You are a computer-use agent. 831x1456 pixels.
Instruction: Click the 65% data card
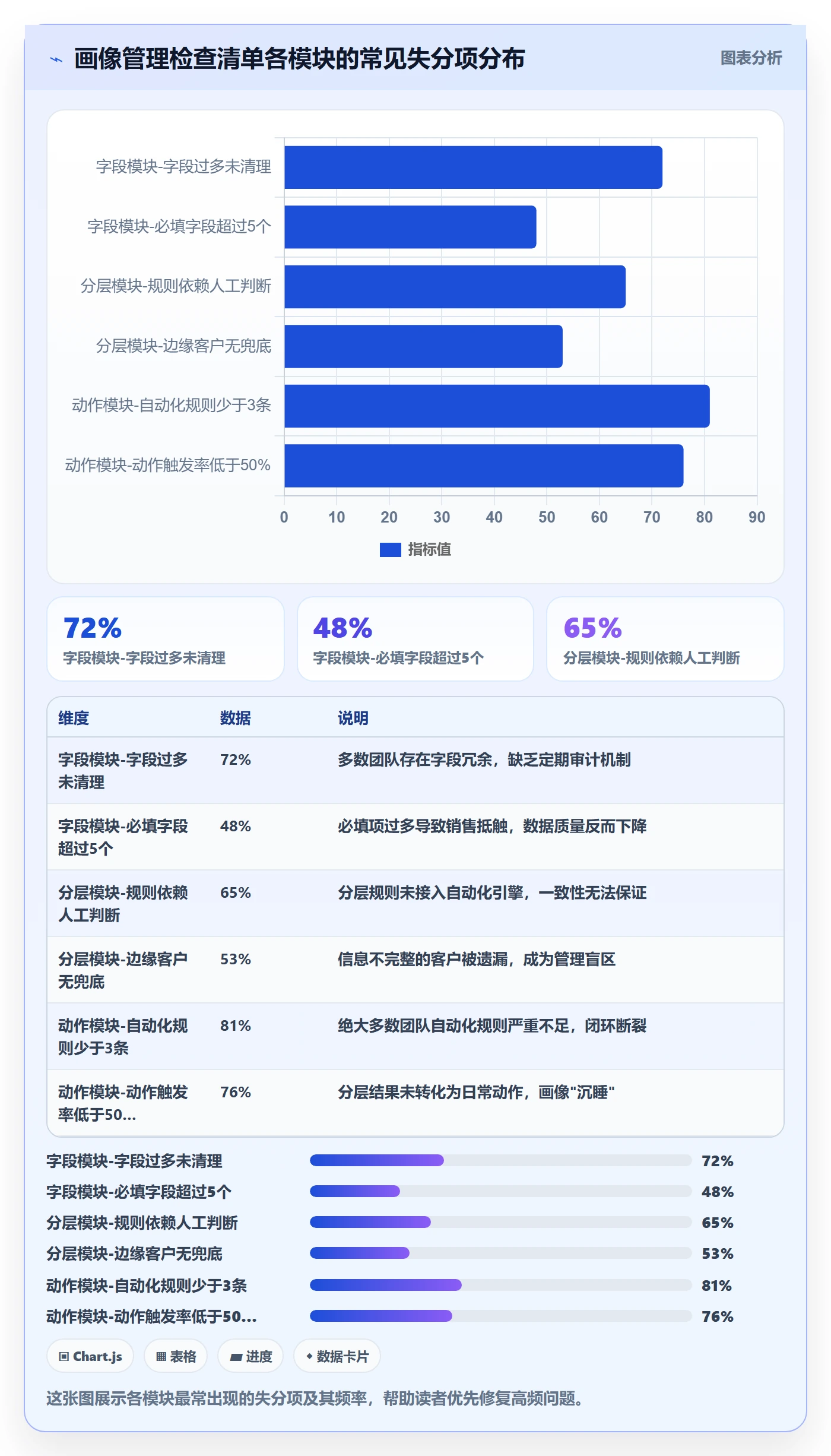point(665,639)
